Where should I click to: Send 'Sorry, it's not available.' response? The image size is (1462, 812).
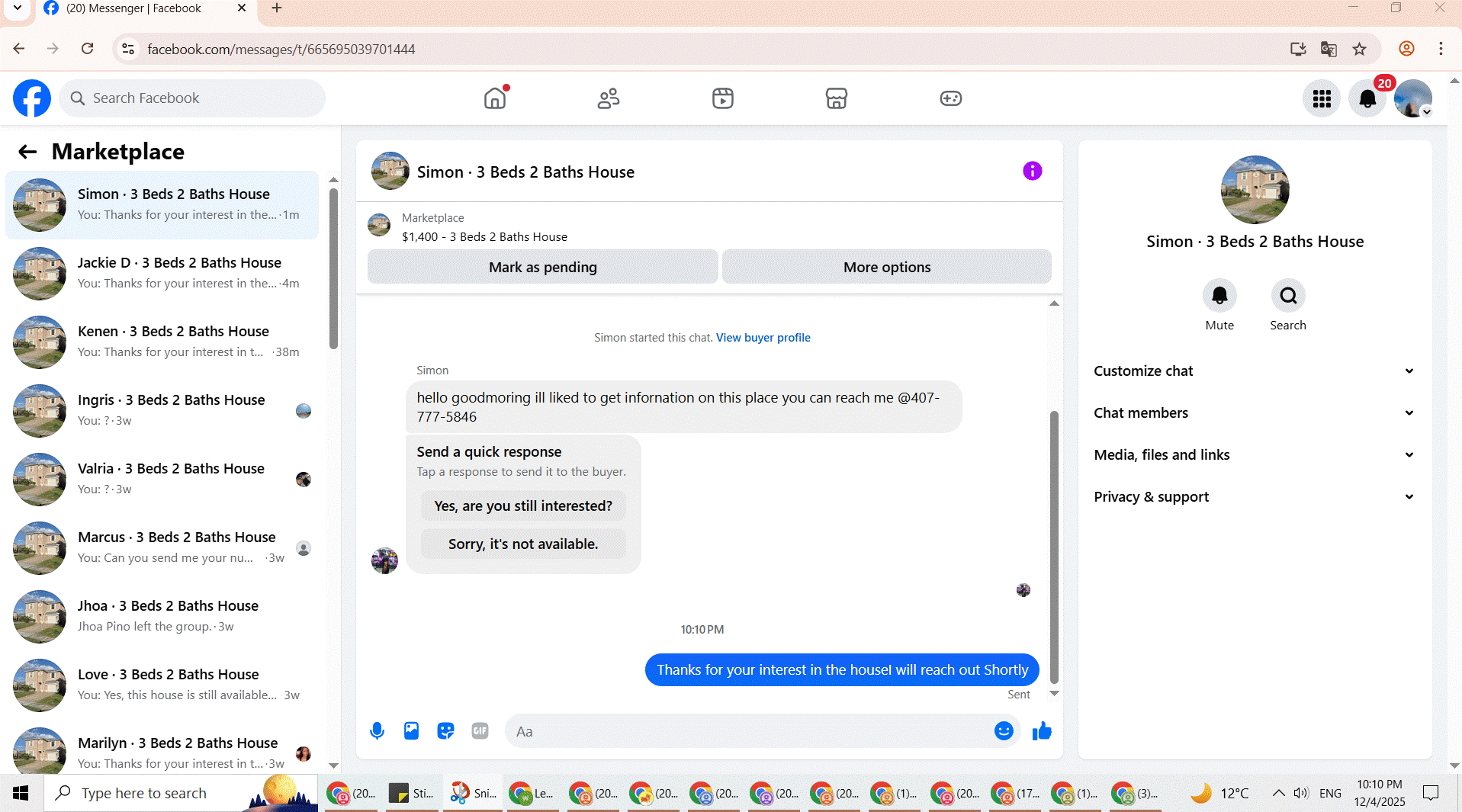523,544
